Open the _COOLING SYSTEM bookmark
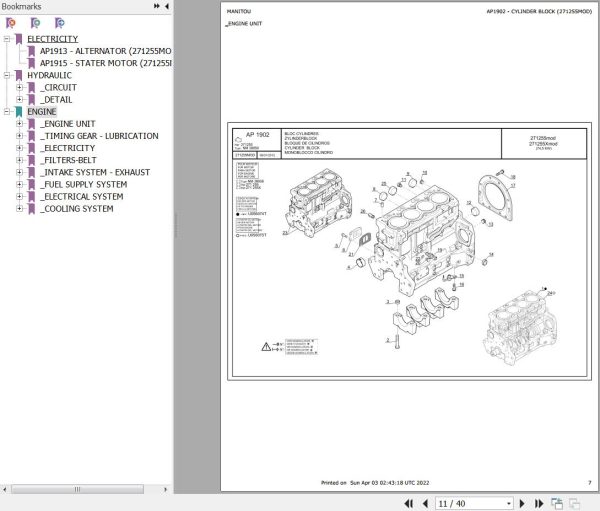 click(77, 209)
